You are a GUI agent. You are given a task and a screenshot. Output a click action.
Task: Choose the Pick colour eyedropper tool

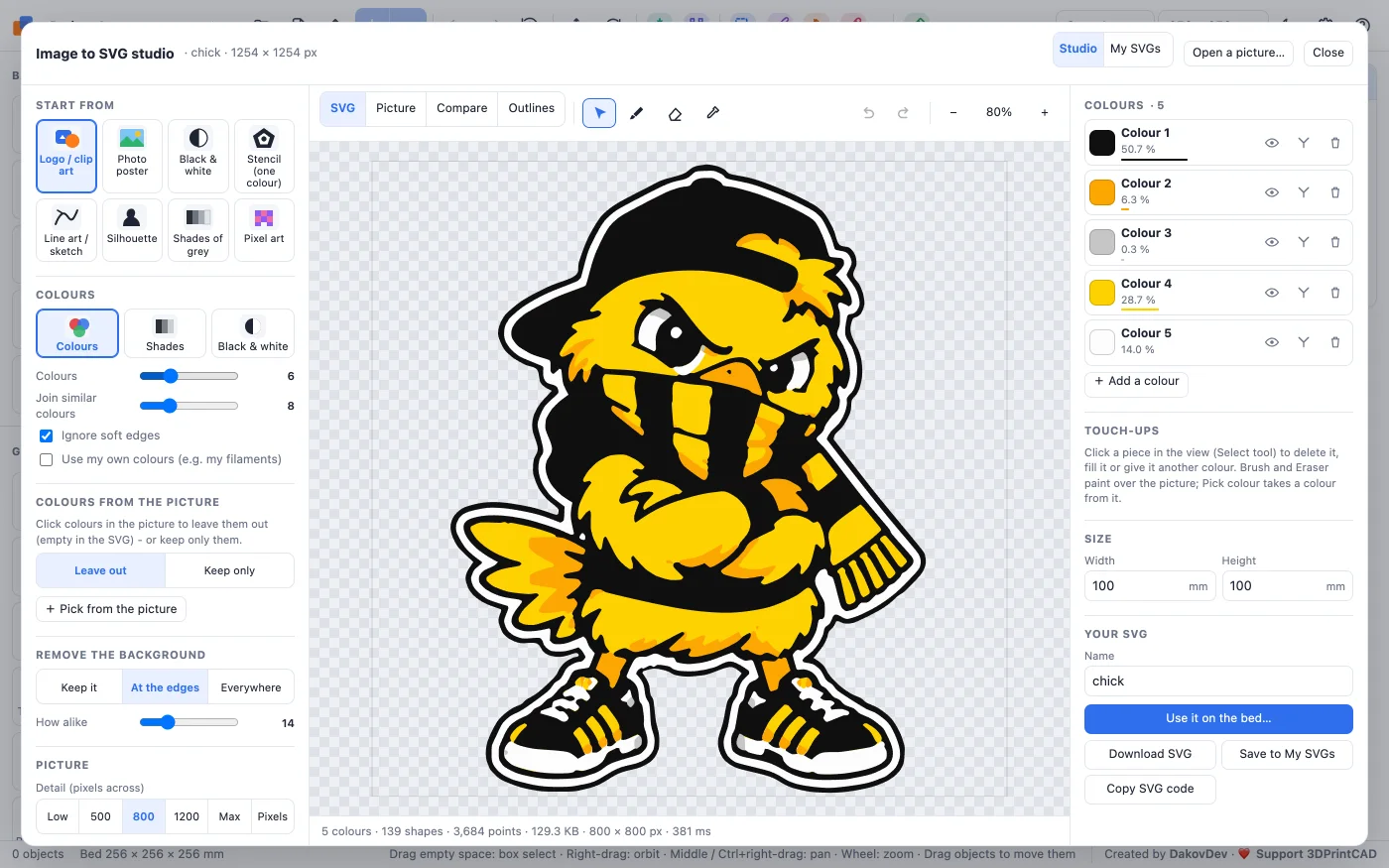coord(712,113)
